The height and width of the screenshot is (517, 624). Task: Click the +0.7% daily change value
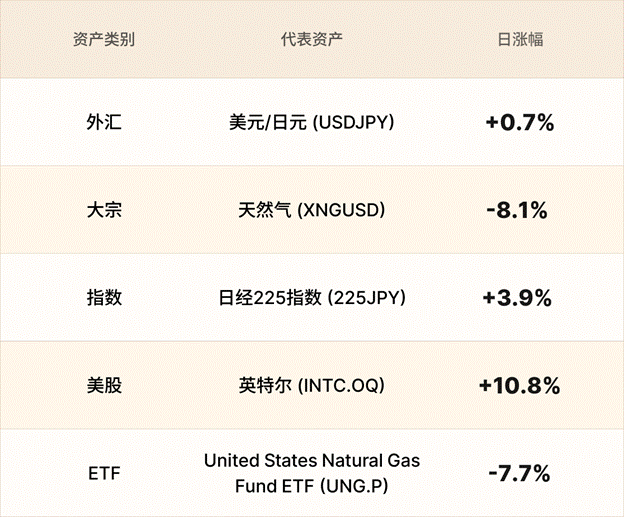(x=520, y=123)
